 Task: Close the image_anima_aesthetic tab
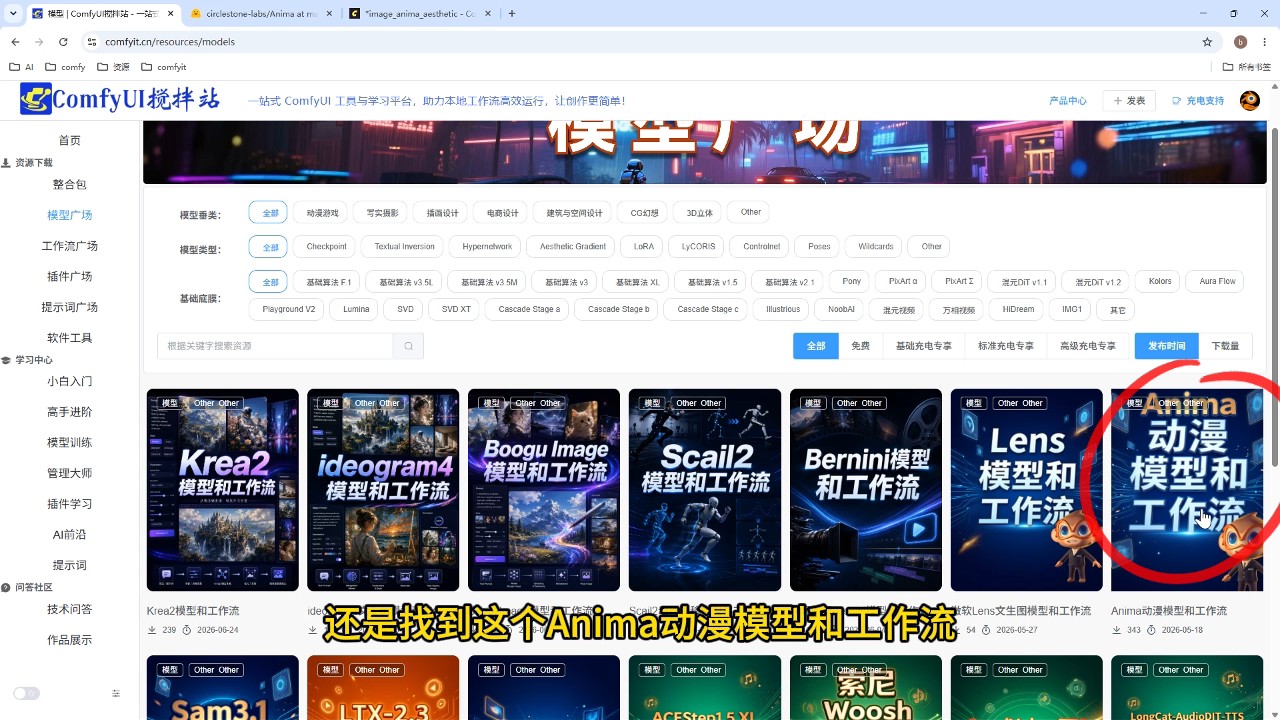click(490, 14)
